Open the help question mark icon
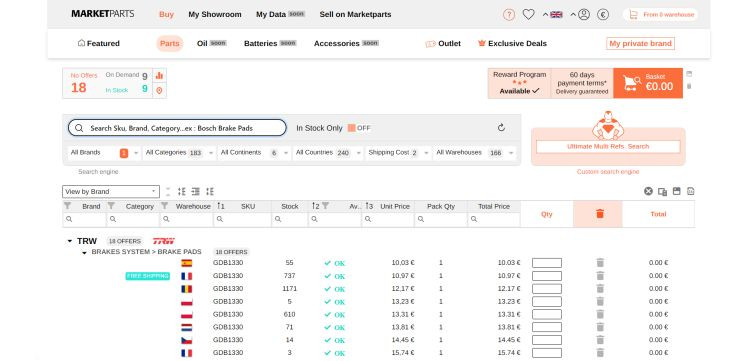750x361 pixels. click(509, 15)
